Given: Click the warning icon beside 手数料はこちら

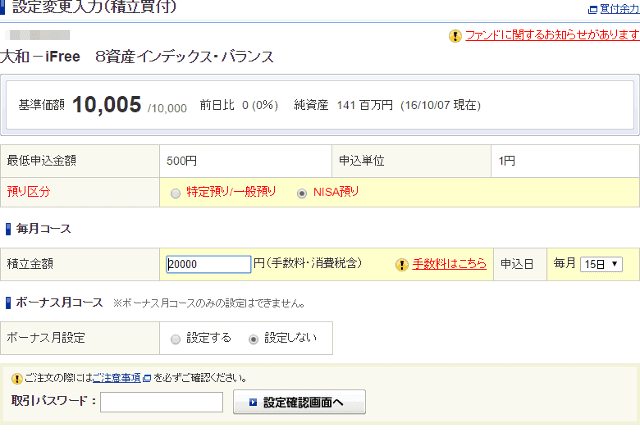Looking at the screenshot, I should (402, 265).
